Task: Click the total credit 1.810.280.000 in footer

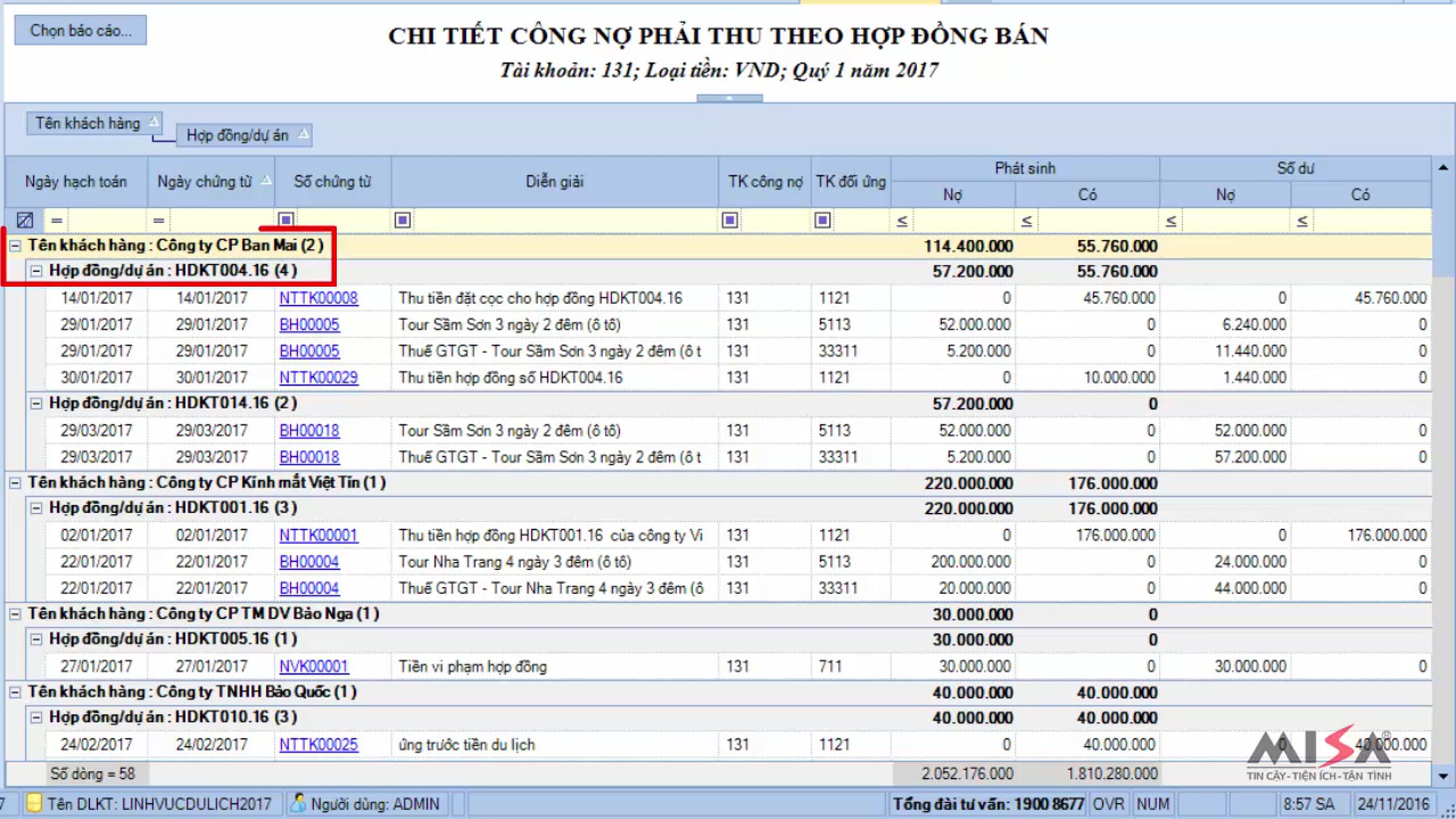Action: coord(1112,773)
